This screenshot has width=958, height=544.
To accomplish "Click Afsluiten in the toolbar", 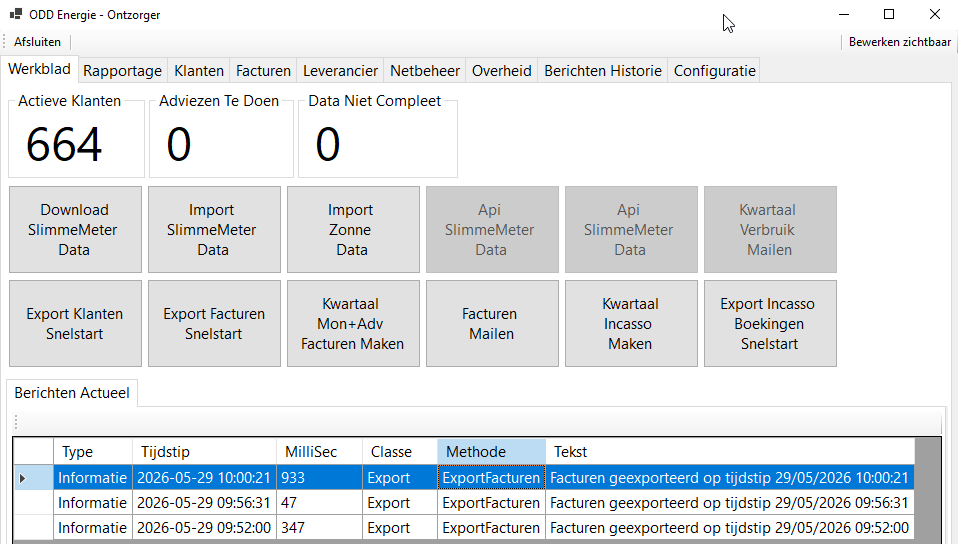I will pos(37,42).
